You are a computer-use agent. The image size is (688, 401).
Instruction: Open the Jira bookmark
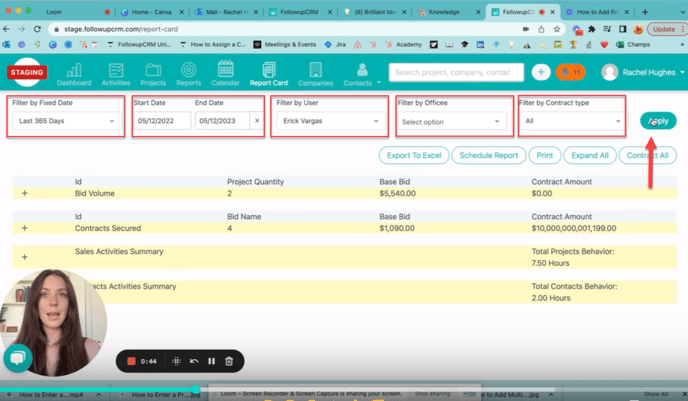point(336,44)
